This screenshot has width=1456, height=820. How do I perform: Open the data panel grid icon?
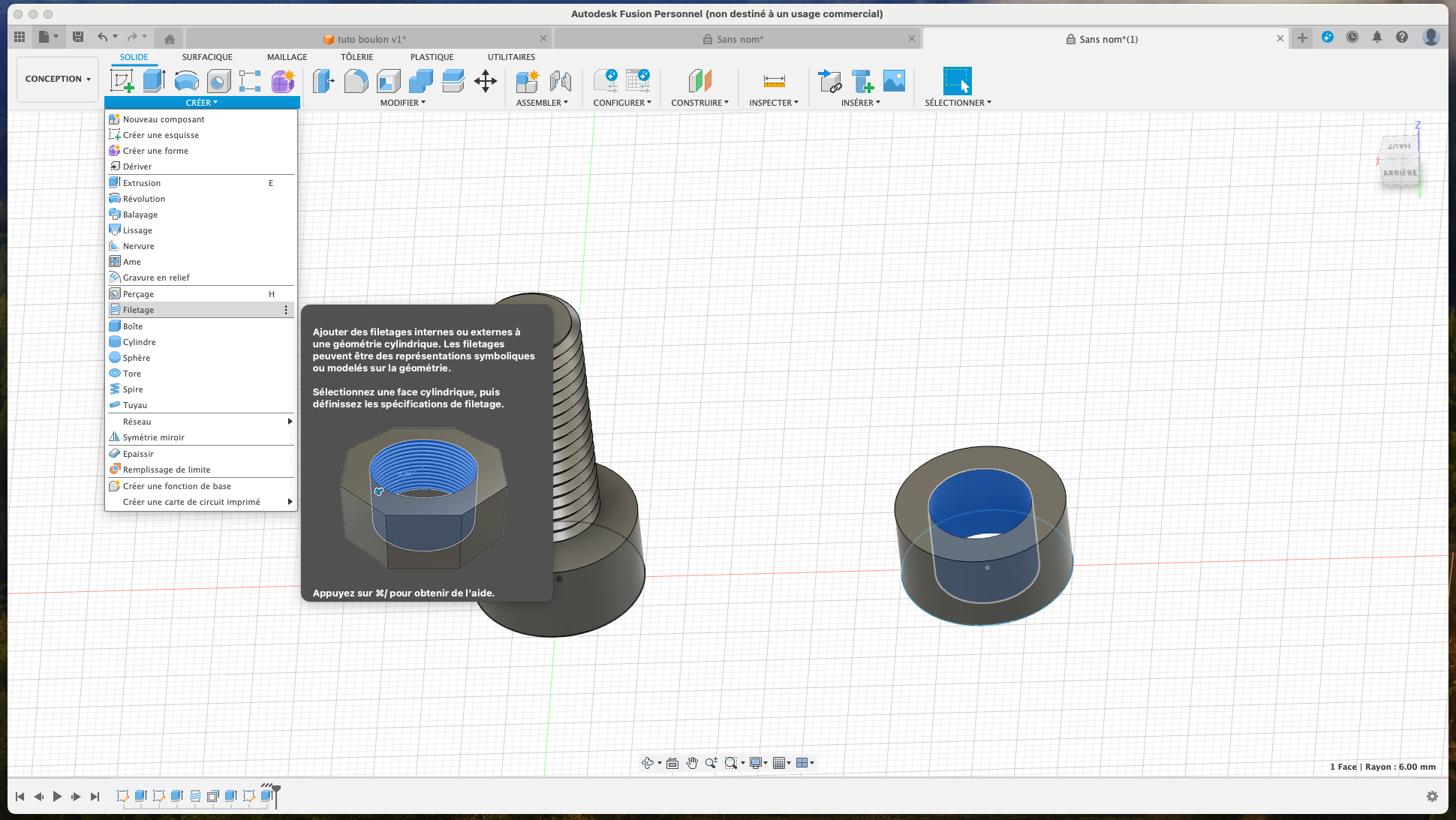[x=20, y=37]
